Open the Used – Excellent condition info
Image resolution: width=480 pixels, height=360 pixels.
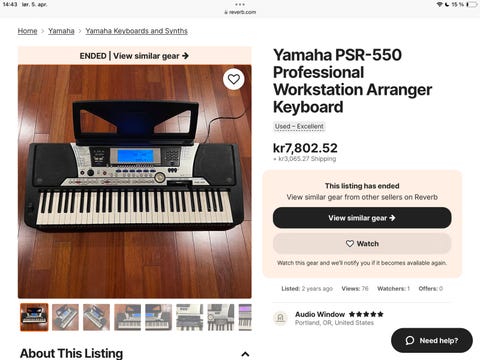299,126
